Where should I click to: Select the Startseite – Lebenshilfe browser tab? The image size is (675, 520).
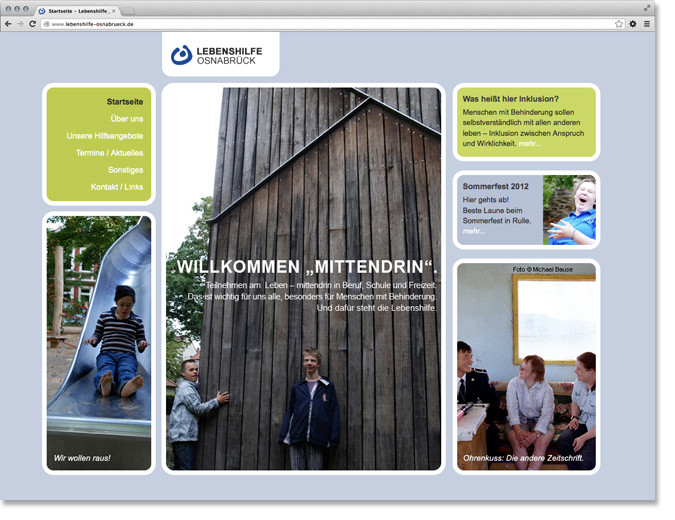tap(77, 11)
